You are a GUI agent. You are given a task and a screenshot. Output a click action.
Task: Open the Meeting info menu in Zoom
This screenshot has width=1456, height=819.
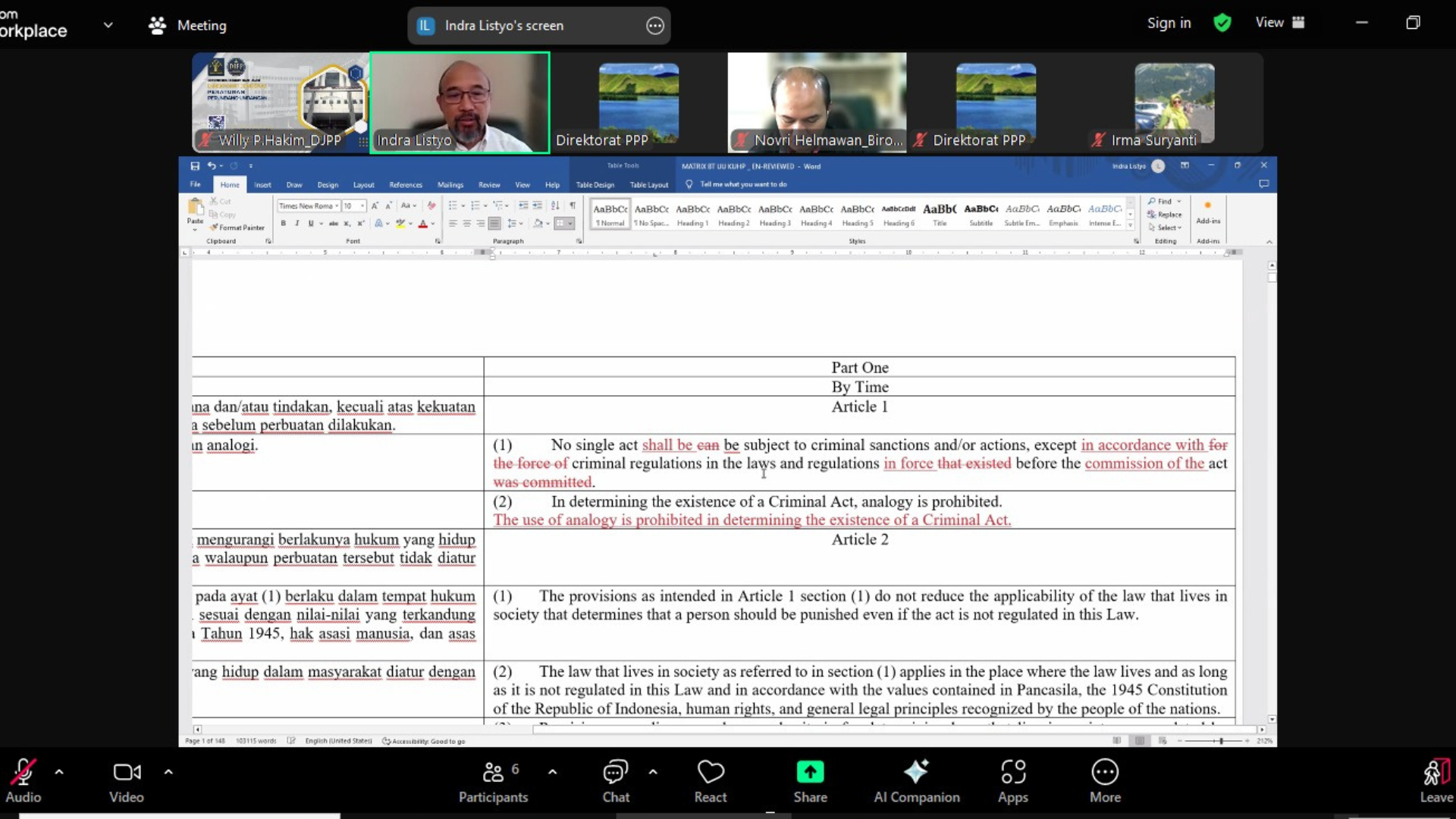188,25
